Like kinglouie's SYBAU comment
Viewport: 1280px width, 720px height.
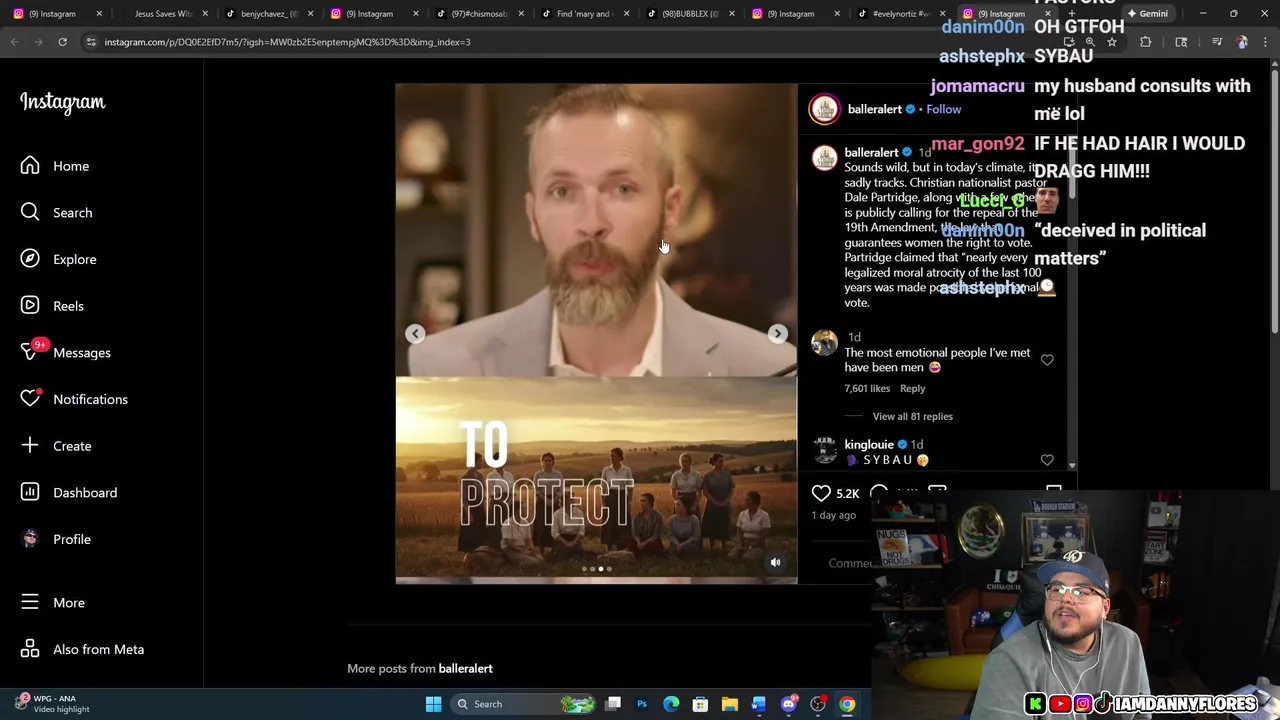1047,460
